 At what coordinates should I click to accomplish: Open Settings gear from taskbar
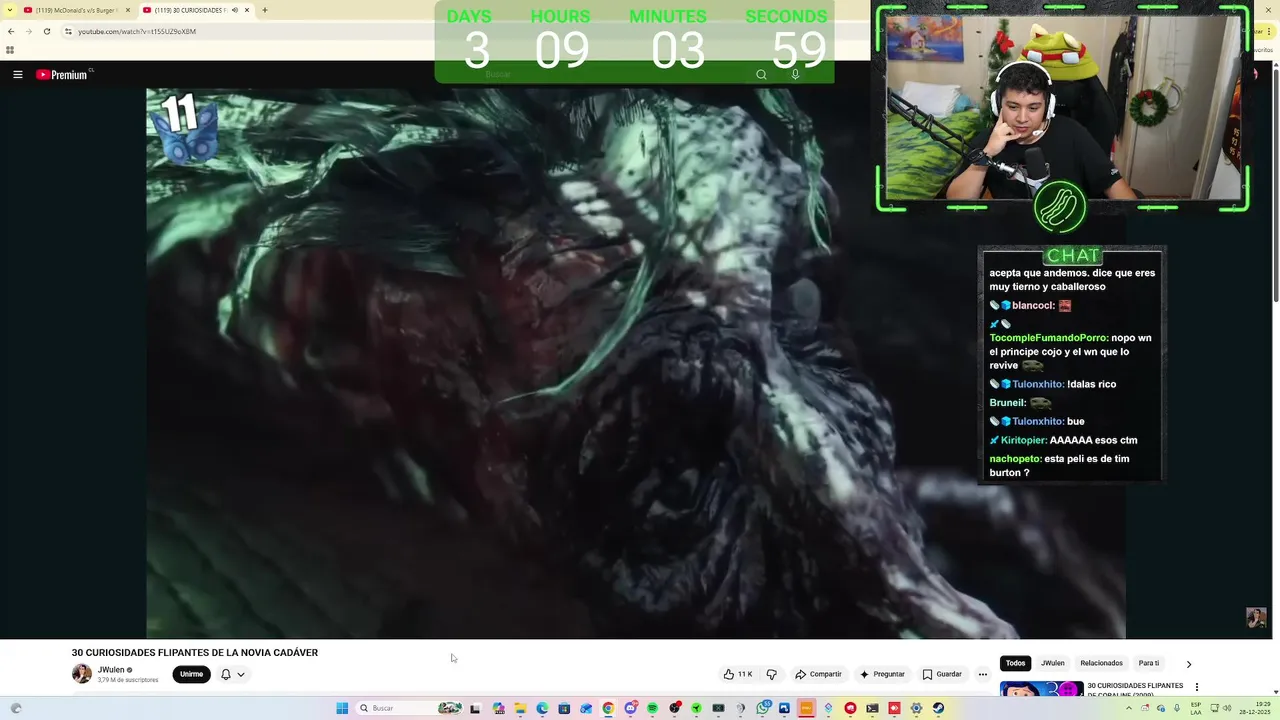[916, 708]
